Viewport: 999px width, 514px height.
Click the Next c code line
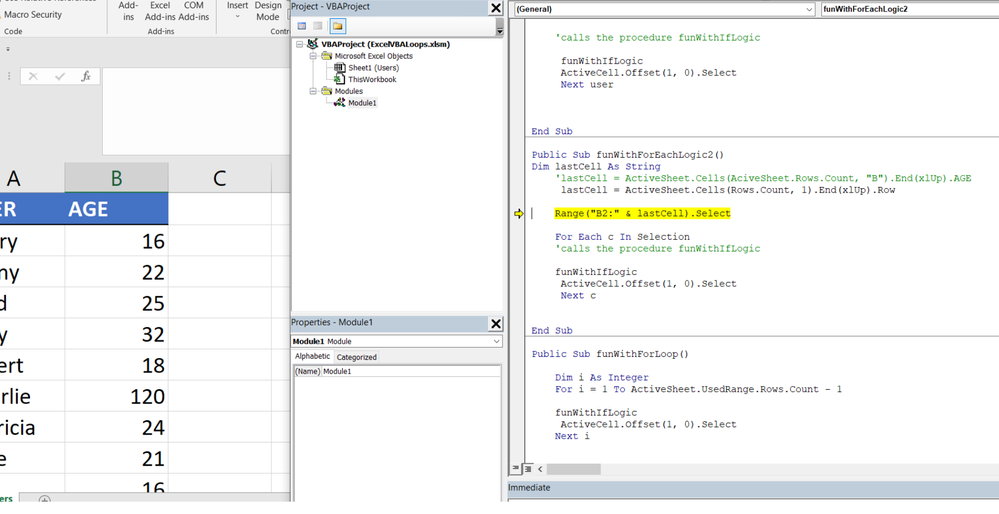(579, 296)
